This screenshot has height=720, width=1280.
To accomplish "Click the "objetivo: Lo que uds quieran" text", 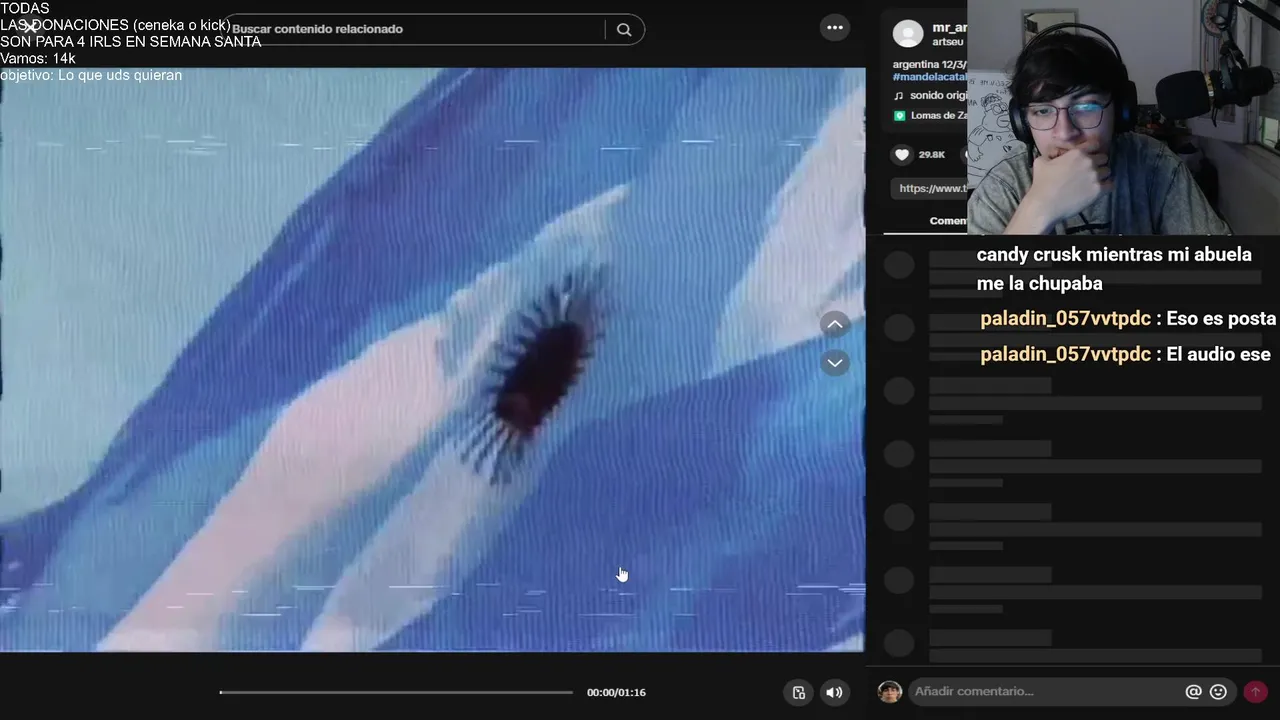I will (x=91, y=75).
